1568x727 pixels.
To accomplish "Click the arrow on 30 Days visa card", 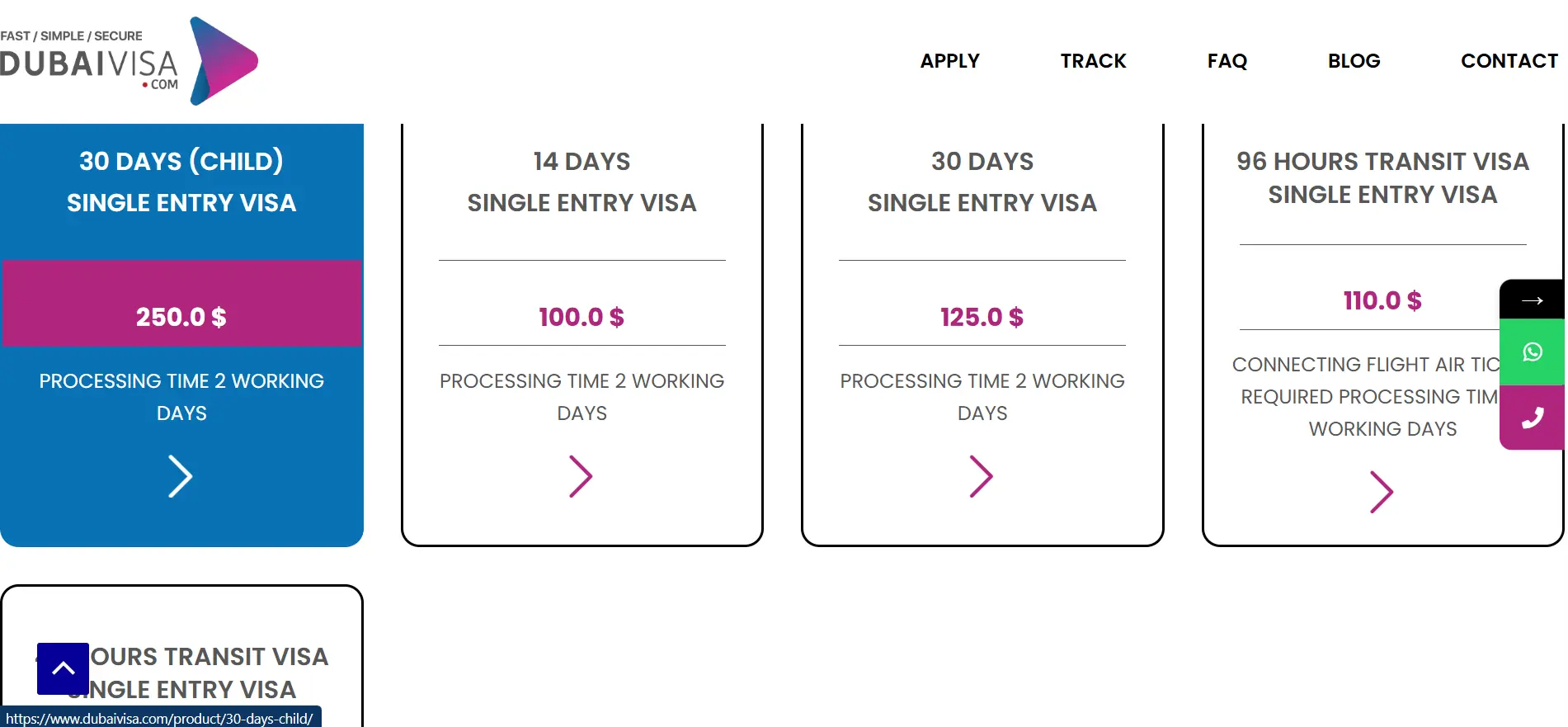I will (x=981, y=476).
